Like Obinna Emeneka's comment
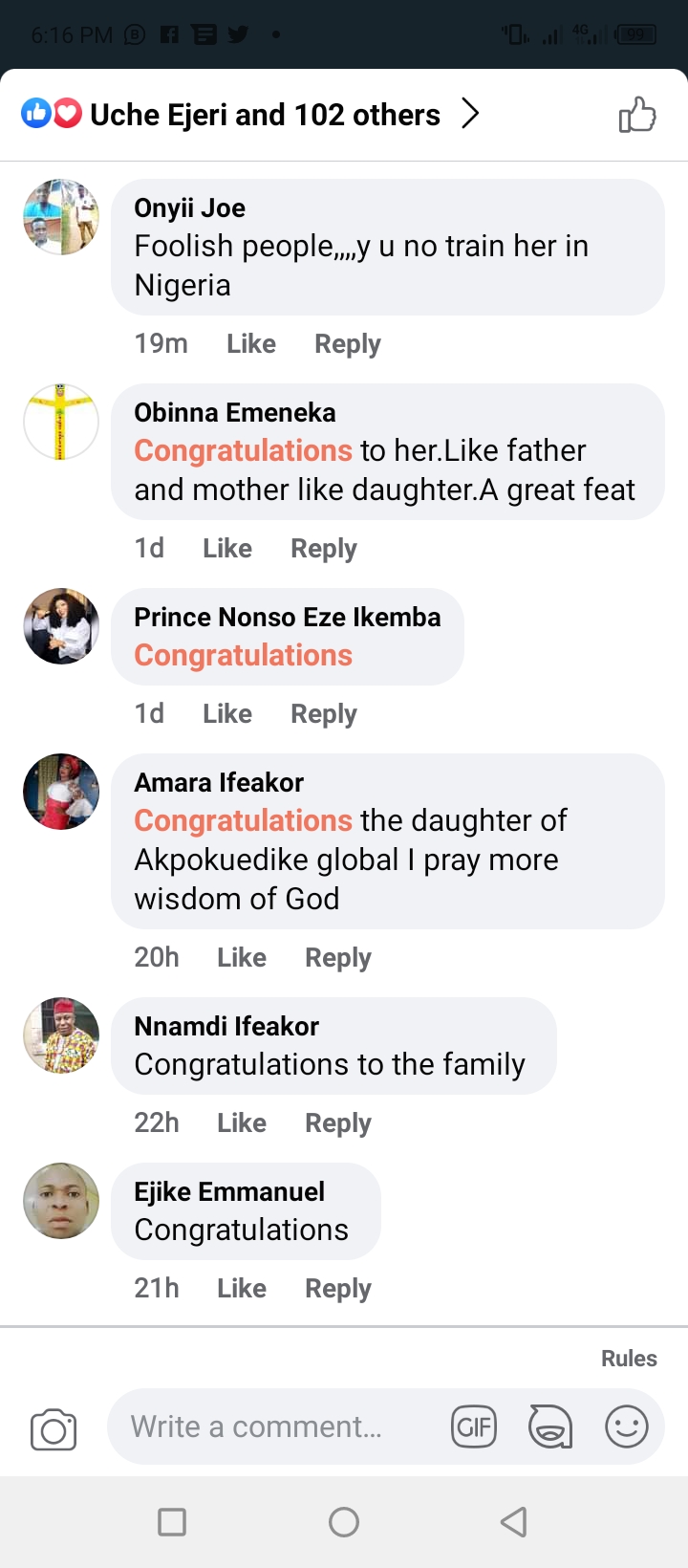The width and height of the screenshot is (688, 1568). click(x=227, y=549)
